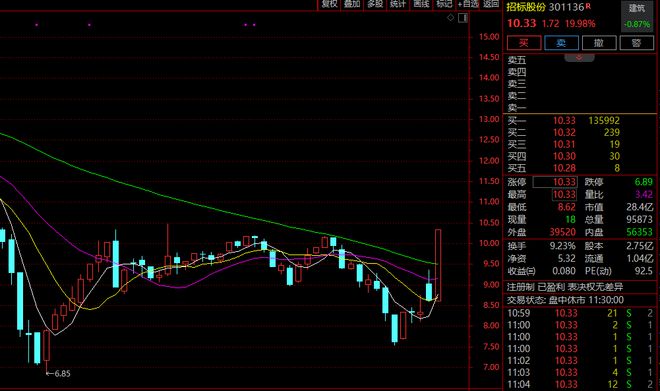660x391 pixels.
Task: Click the 返回 back button
Action: click(491, 4)
